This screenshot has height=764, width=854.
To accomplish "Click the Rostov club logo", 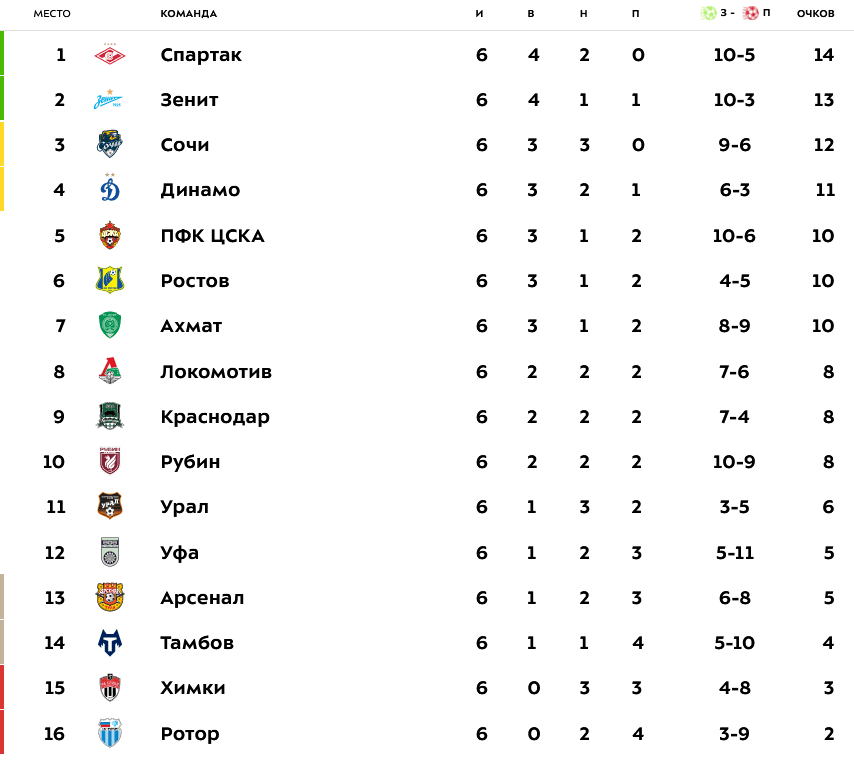I will click(x=109, y=280).
